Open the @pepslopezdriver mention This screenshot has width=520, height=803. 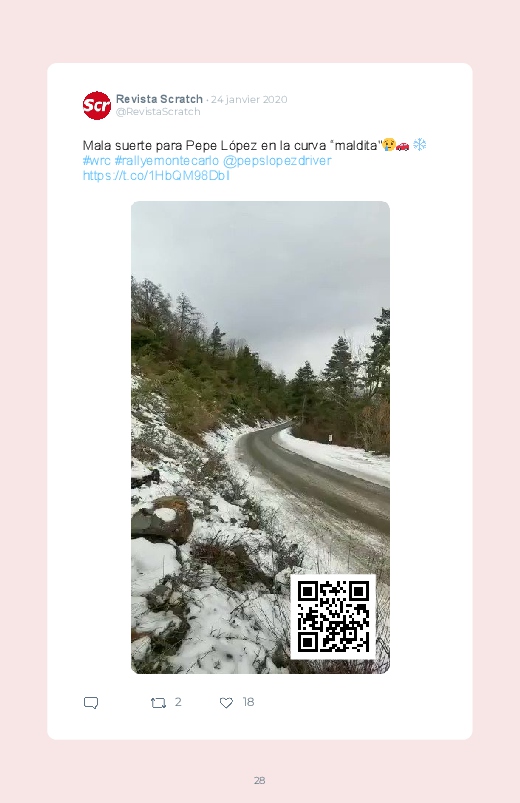(x=277, y=161)
